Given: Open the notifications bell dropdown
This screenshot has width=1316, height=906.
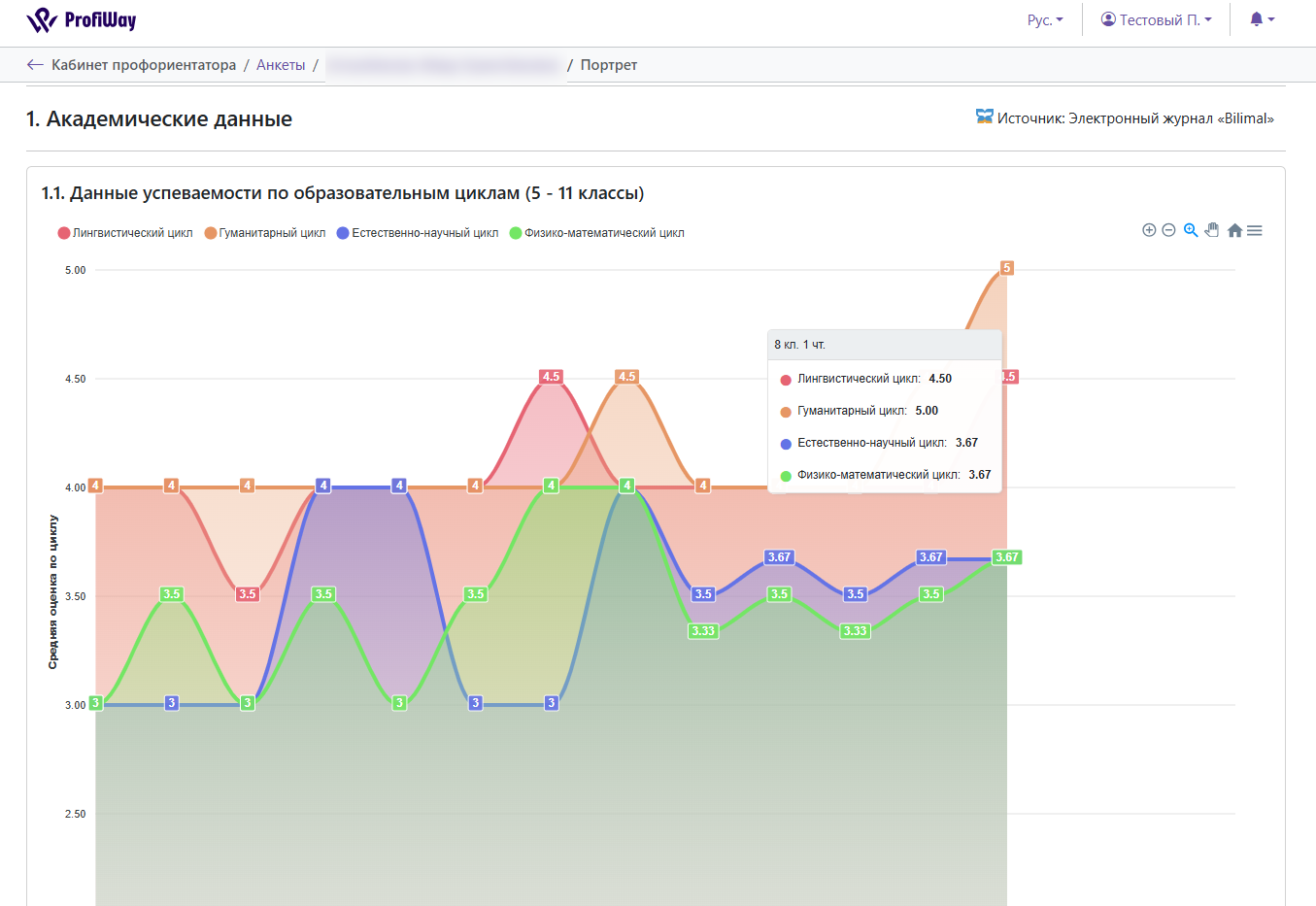Looking at the screenshot, I should [x=1262, y=20].
